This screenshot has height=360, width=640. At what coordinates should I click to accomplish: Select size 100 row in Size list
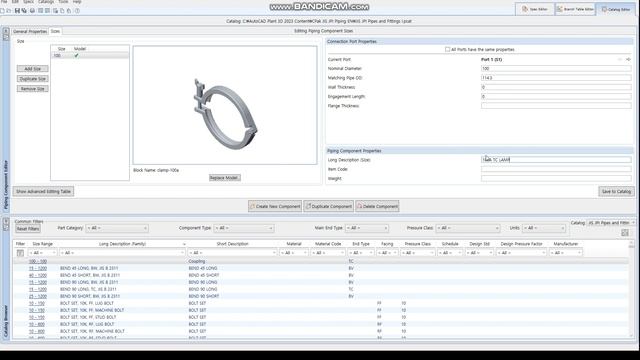pyautogui.click(x=90, y=56)
